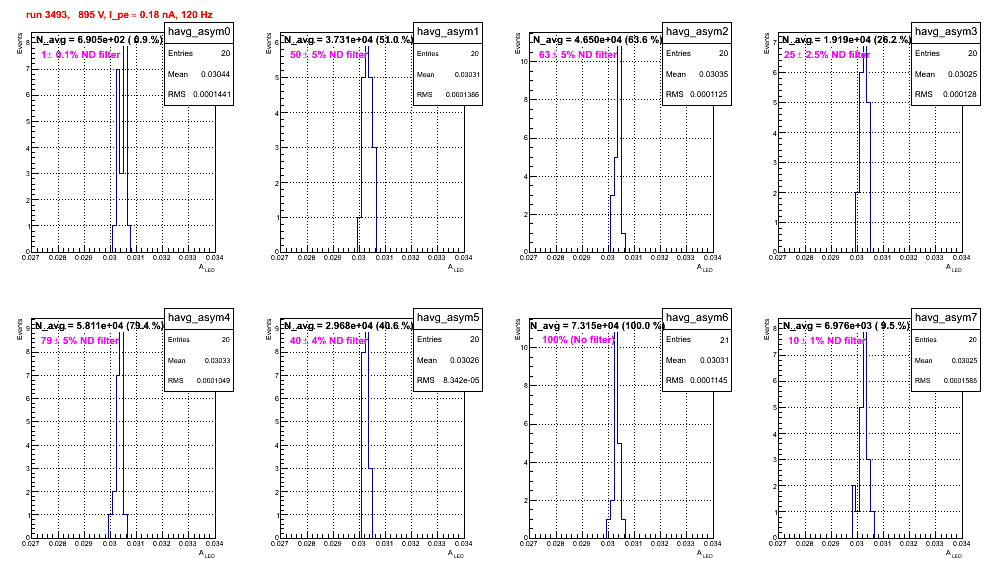Screen dimensions: 996x572
Task: Click RMS value 0.0001049 in havg_asym4 box
Action: pyautogui.click(x=213, y=381)
